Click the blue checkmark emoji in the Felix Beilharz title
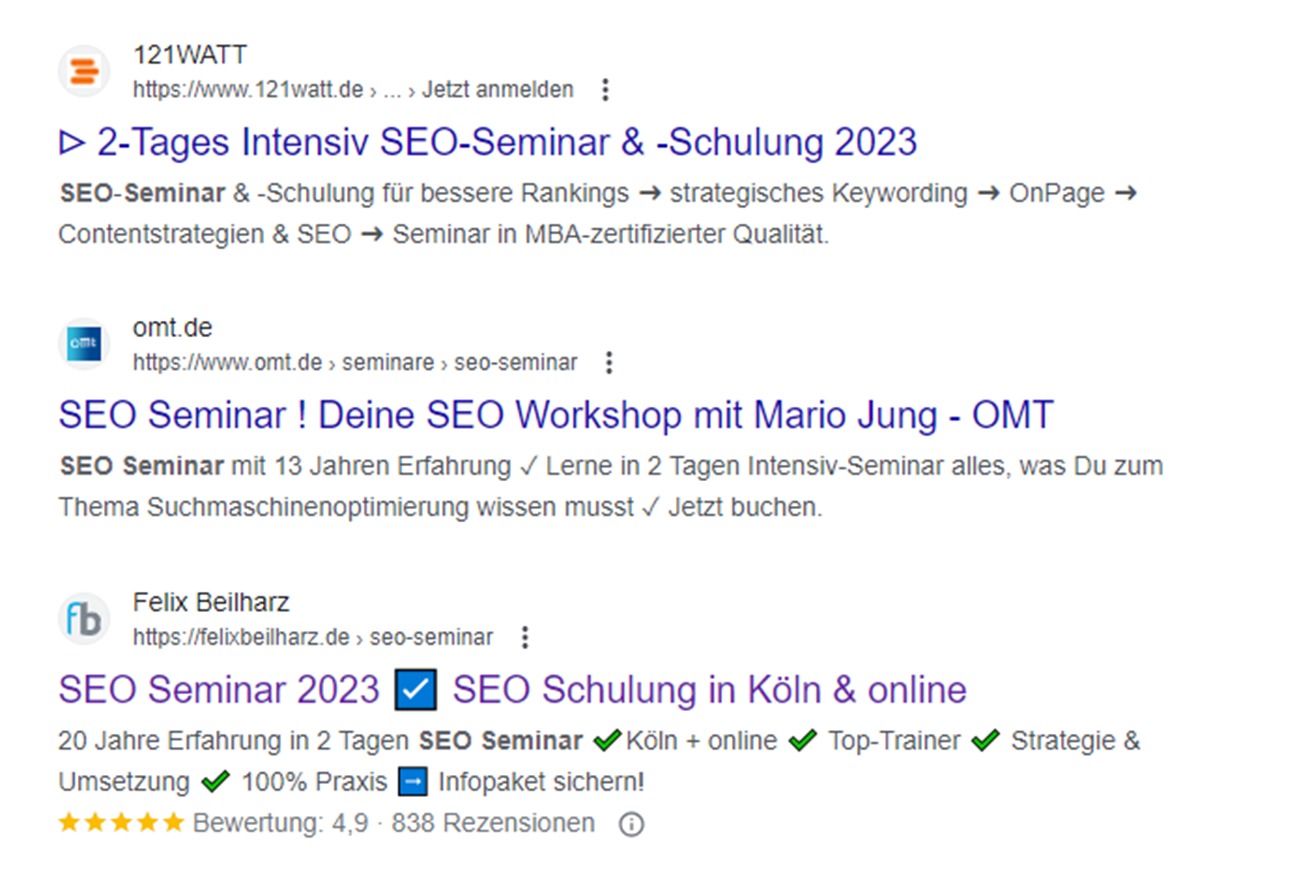 coord(415,689)
